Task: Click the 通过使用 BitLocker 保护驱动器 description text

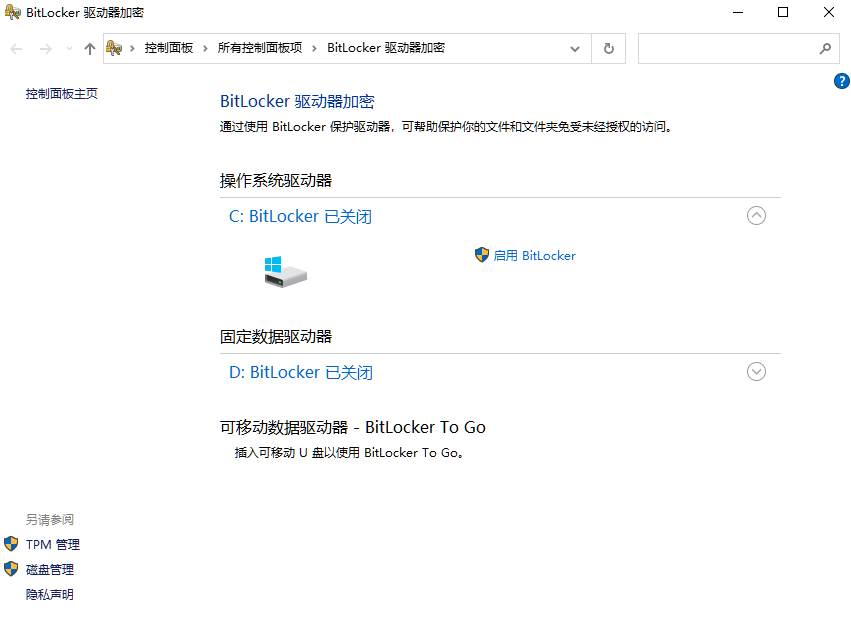Action: pos(446,127)
